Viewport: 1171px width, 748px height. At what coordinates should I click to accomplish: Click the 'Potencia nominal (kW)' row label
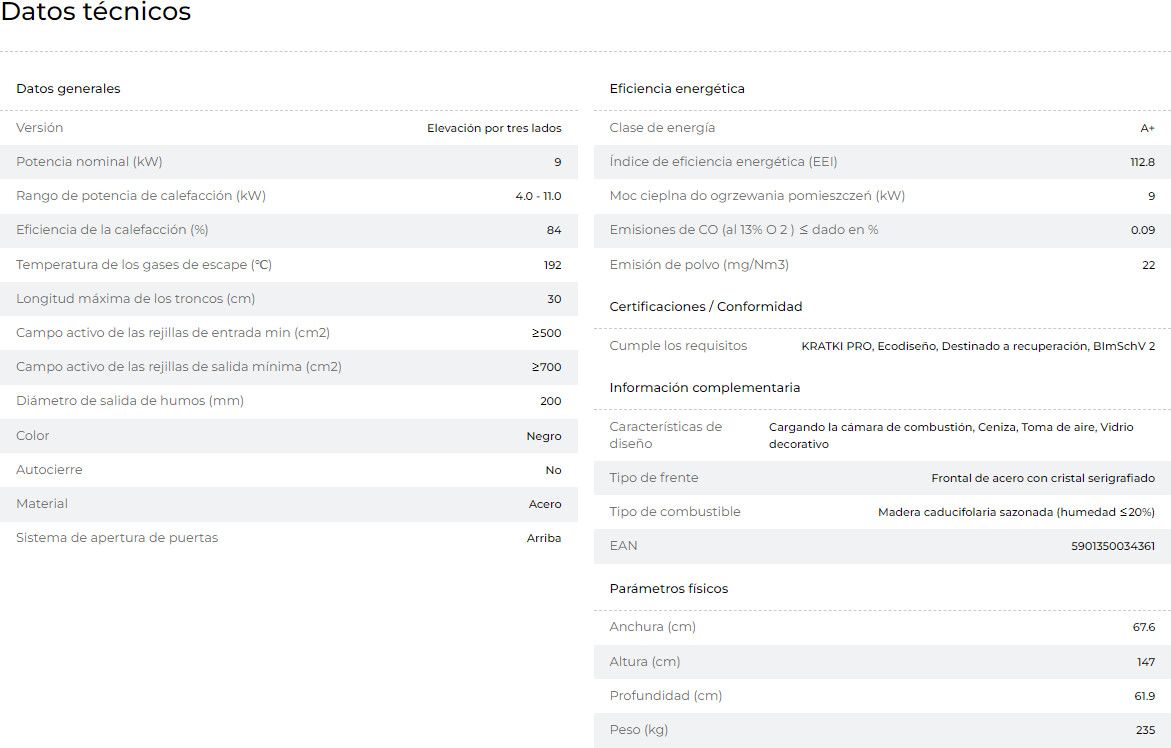(89, 162)
